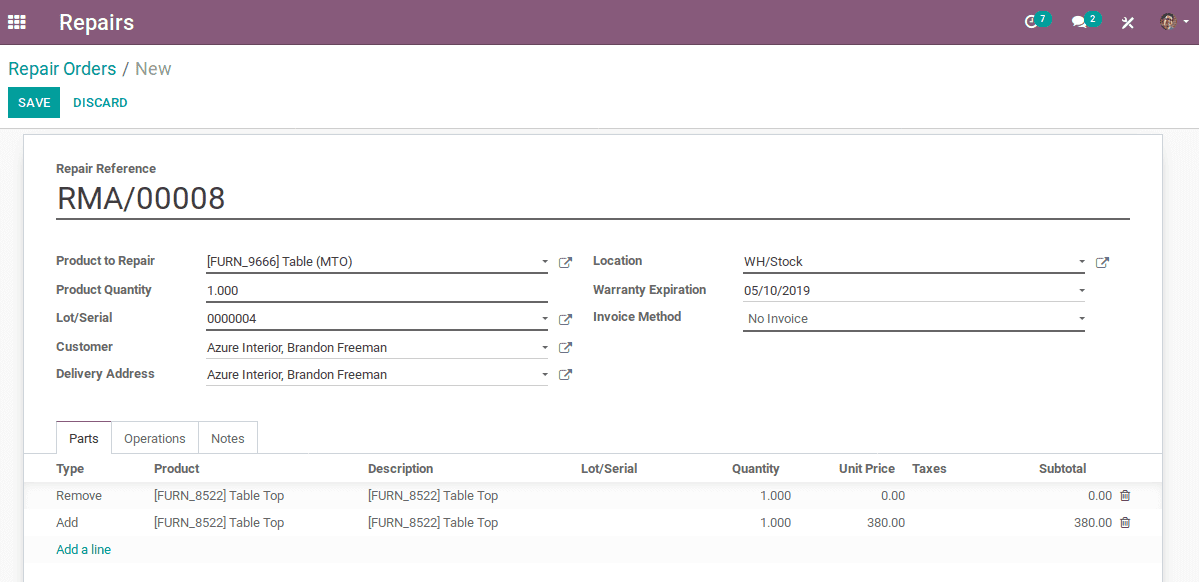Click Add a line link
The width and height of the screenshot is (1199, 582).
[83, 549]
